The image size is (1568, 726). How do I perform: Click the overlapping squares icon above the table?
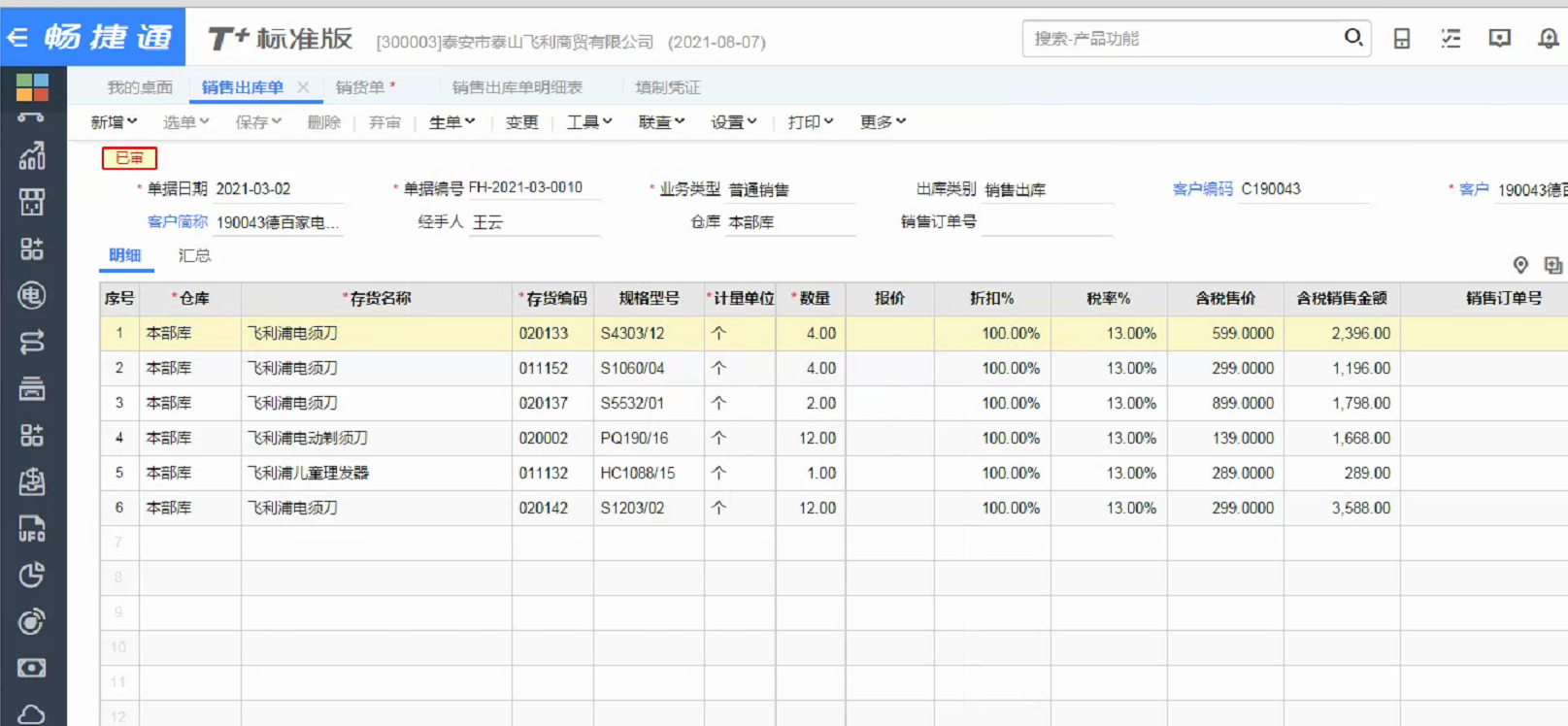click(x=1553, y=265)
